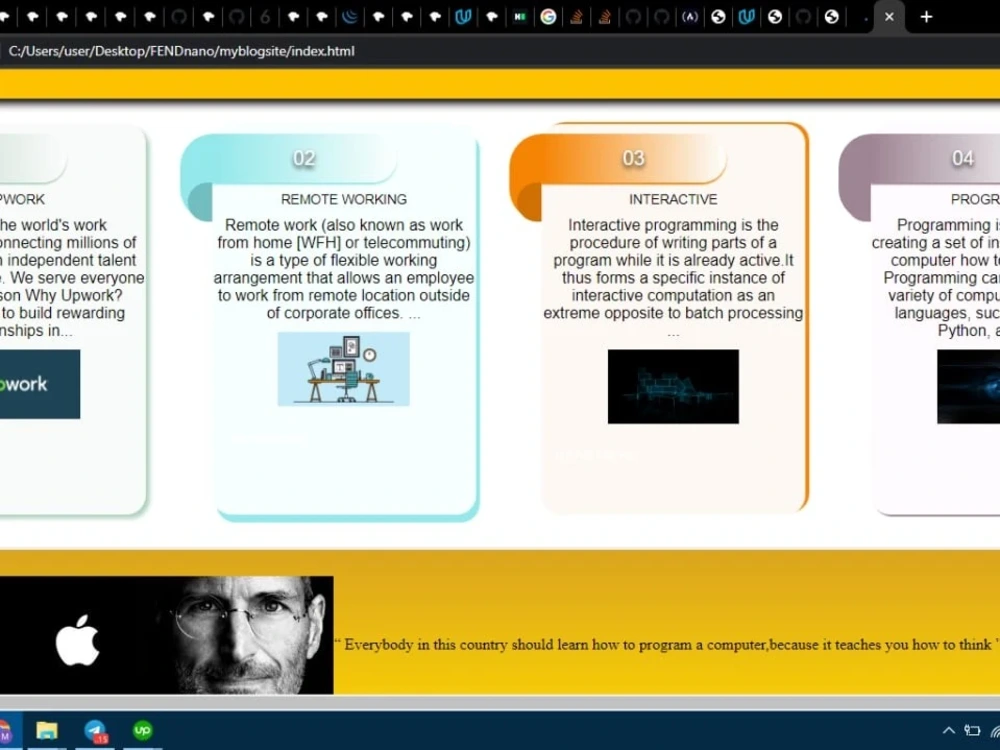Click the quote about learning to program
Screen dimensions: 1000x750
tap(668, 644)
